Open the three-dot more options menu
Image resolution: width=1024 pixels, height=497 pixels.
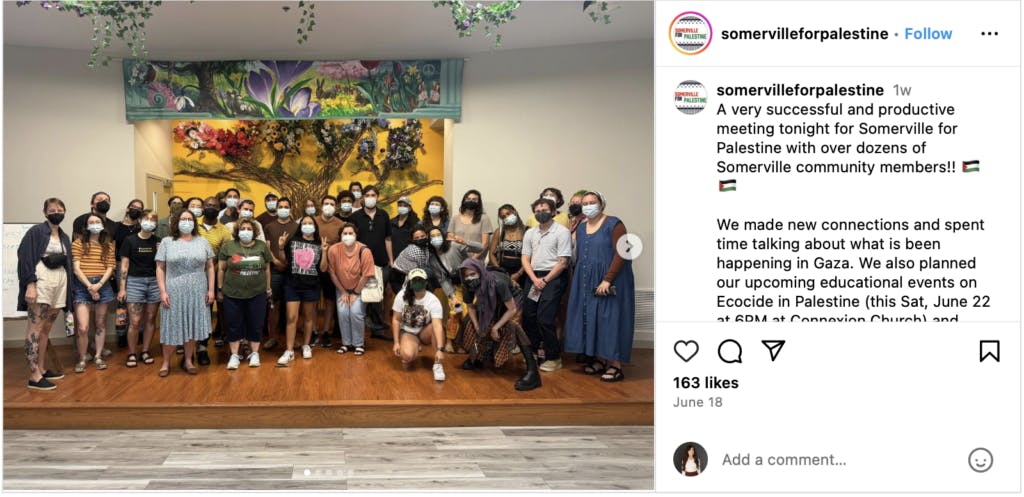(x=989, y=34)
